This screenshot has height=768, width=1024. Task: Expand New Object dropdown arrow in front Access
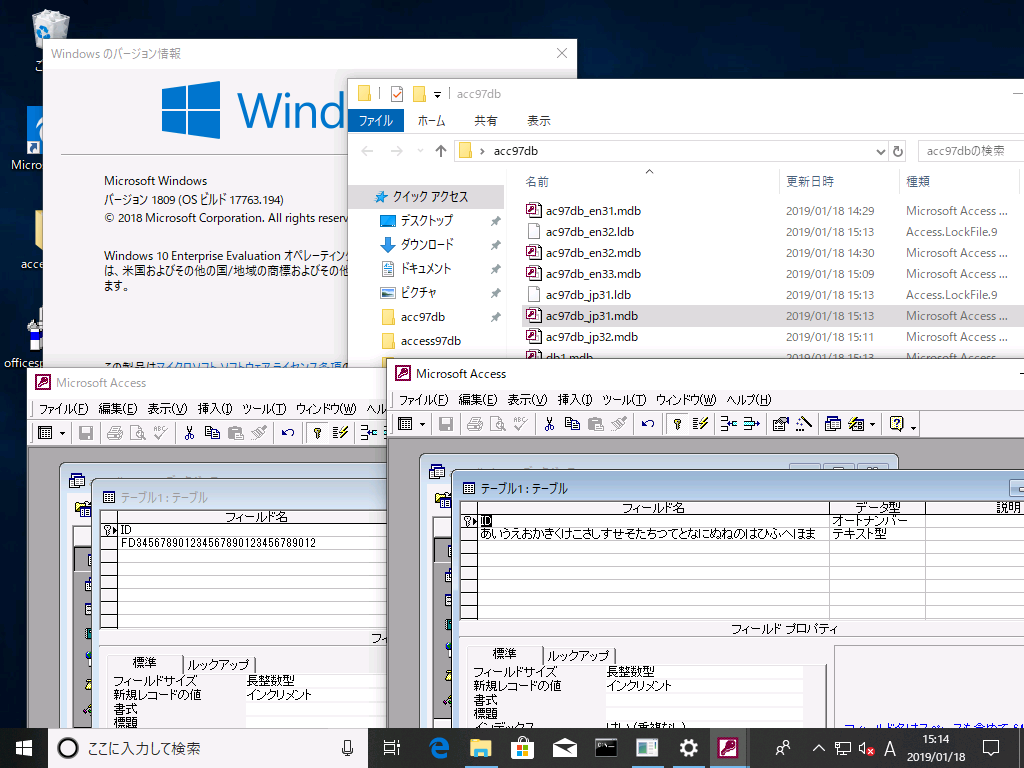pos(872,424)
